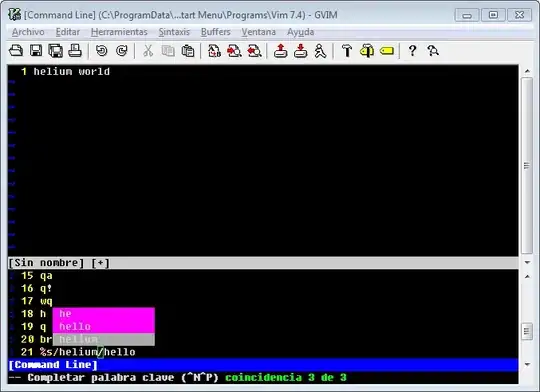Click the 'coincidencia 3 de 3' status message
This screenshot has height=392, width=540.
pyautogui.click(x=286, y=378)
